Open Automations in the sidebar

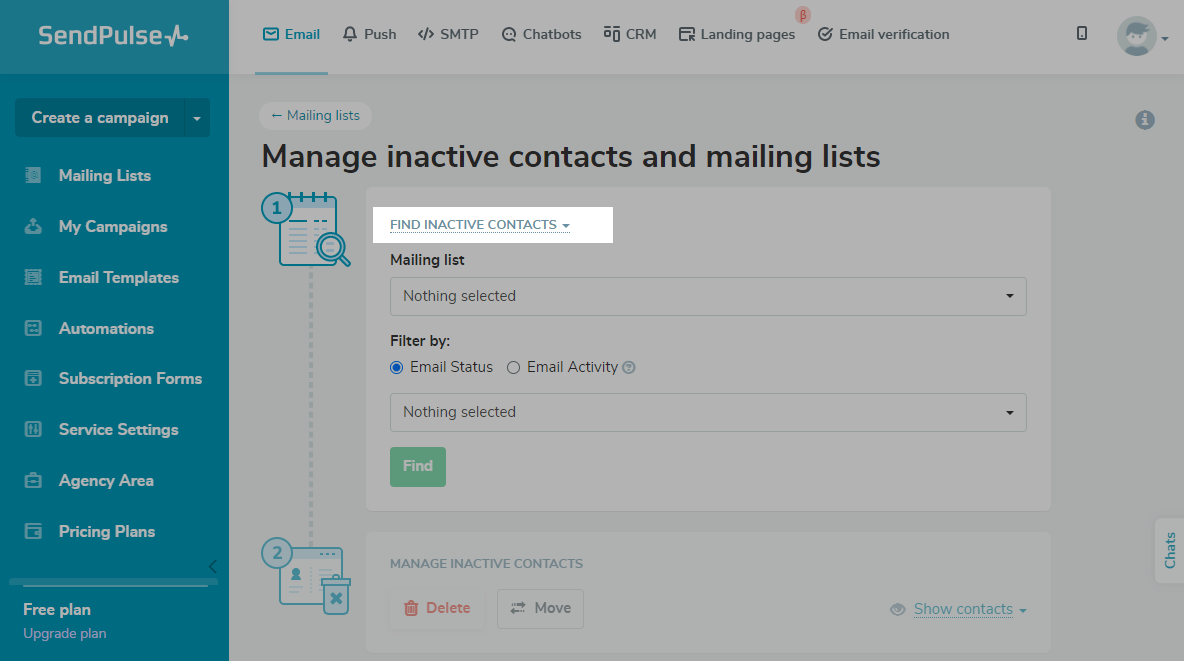tap(106, 328)
